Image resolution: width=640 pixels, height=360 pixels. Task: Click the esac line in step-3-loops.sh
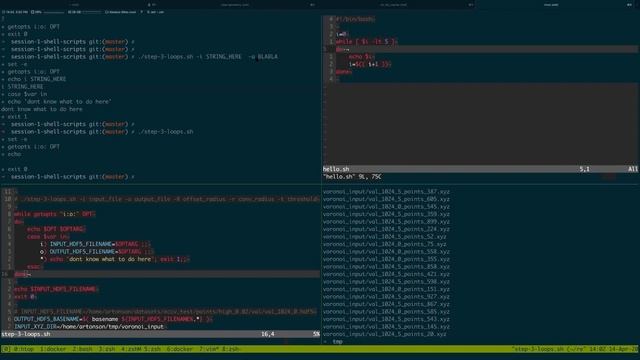(35, 267)
